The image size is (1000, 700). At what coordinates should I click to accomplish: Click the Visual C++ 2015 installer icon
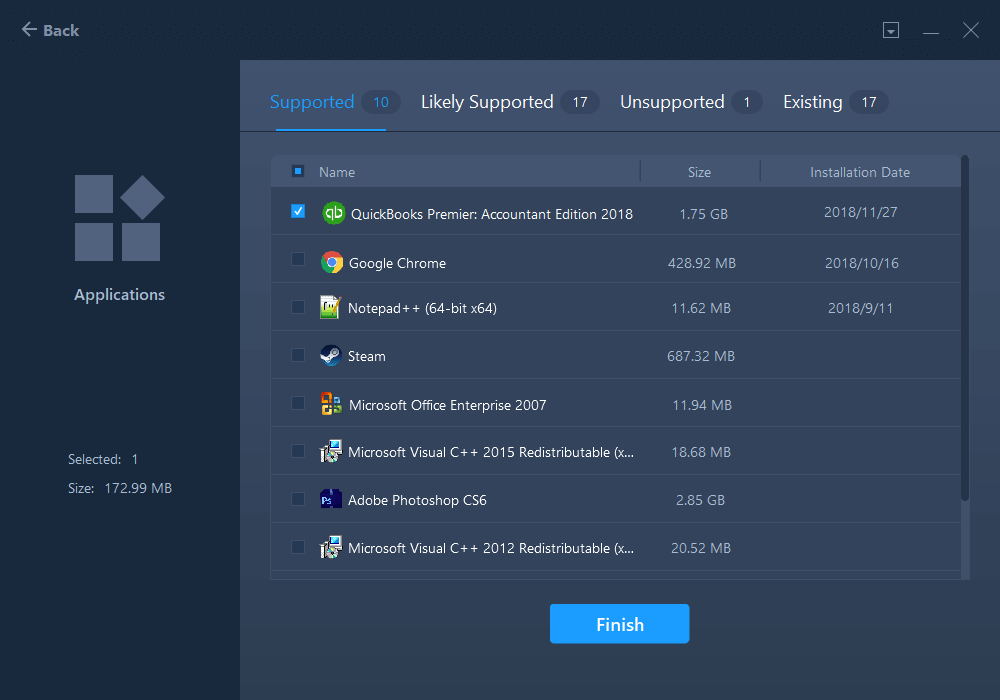click(x=330, y=451)
